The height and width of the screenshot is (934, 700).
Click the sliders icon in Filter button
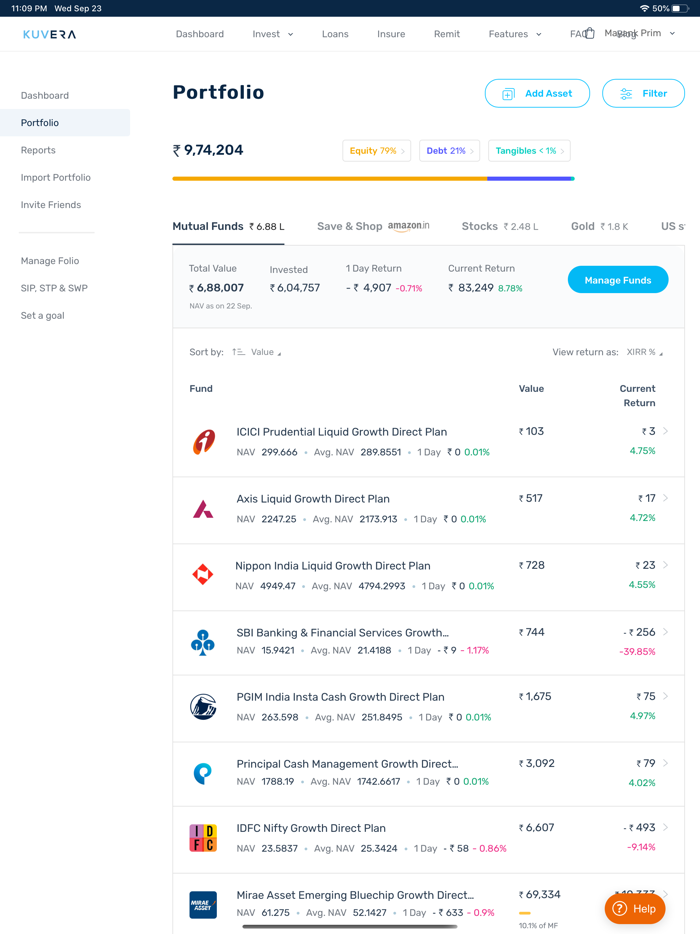click(626, 94)
